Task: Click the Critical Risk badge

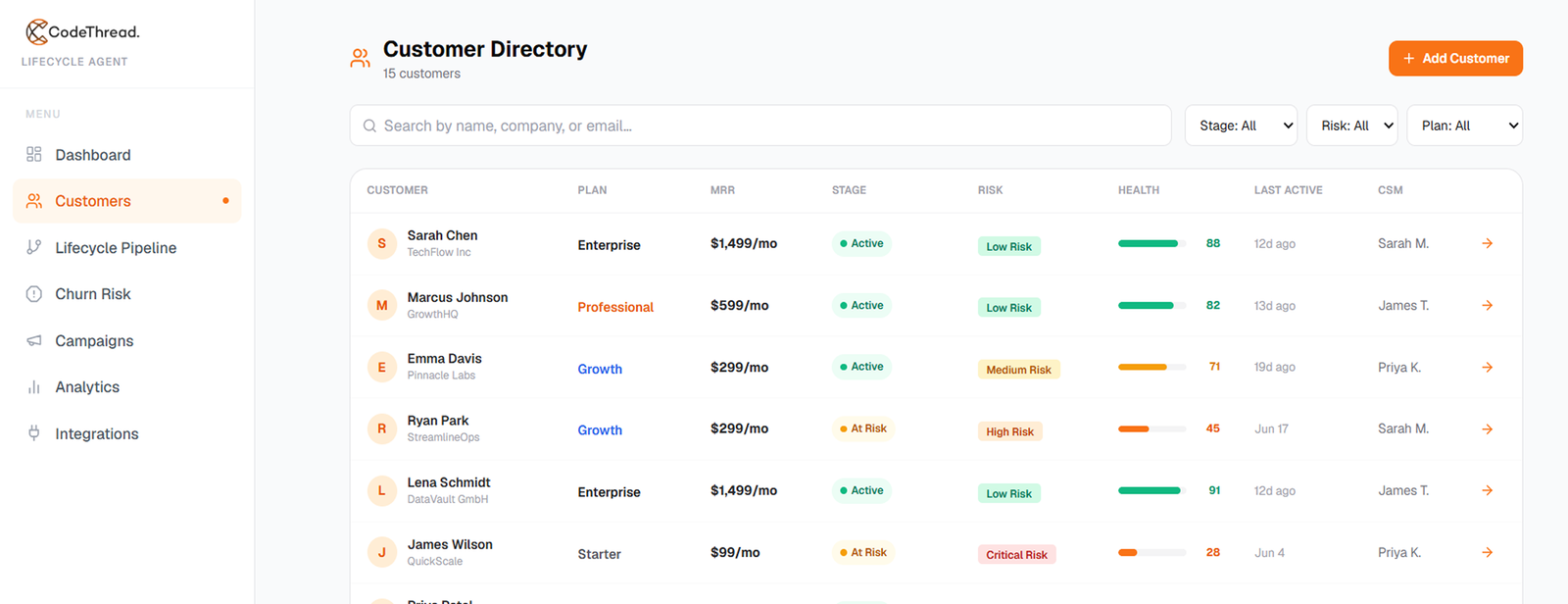Action: tap(1016, 555)
